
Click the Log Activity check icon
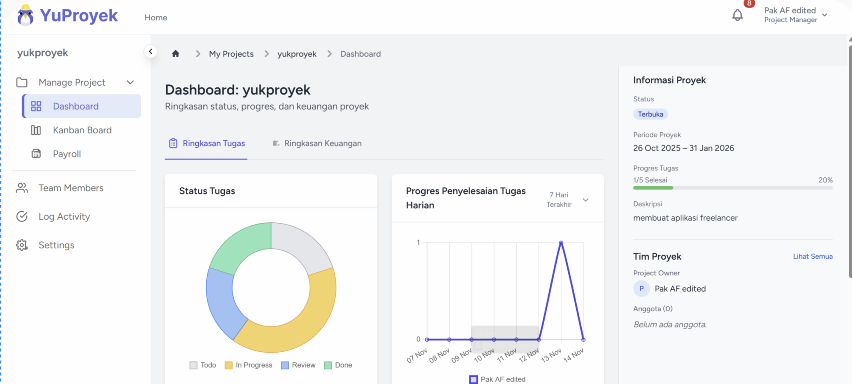click(22, 217)
